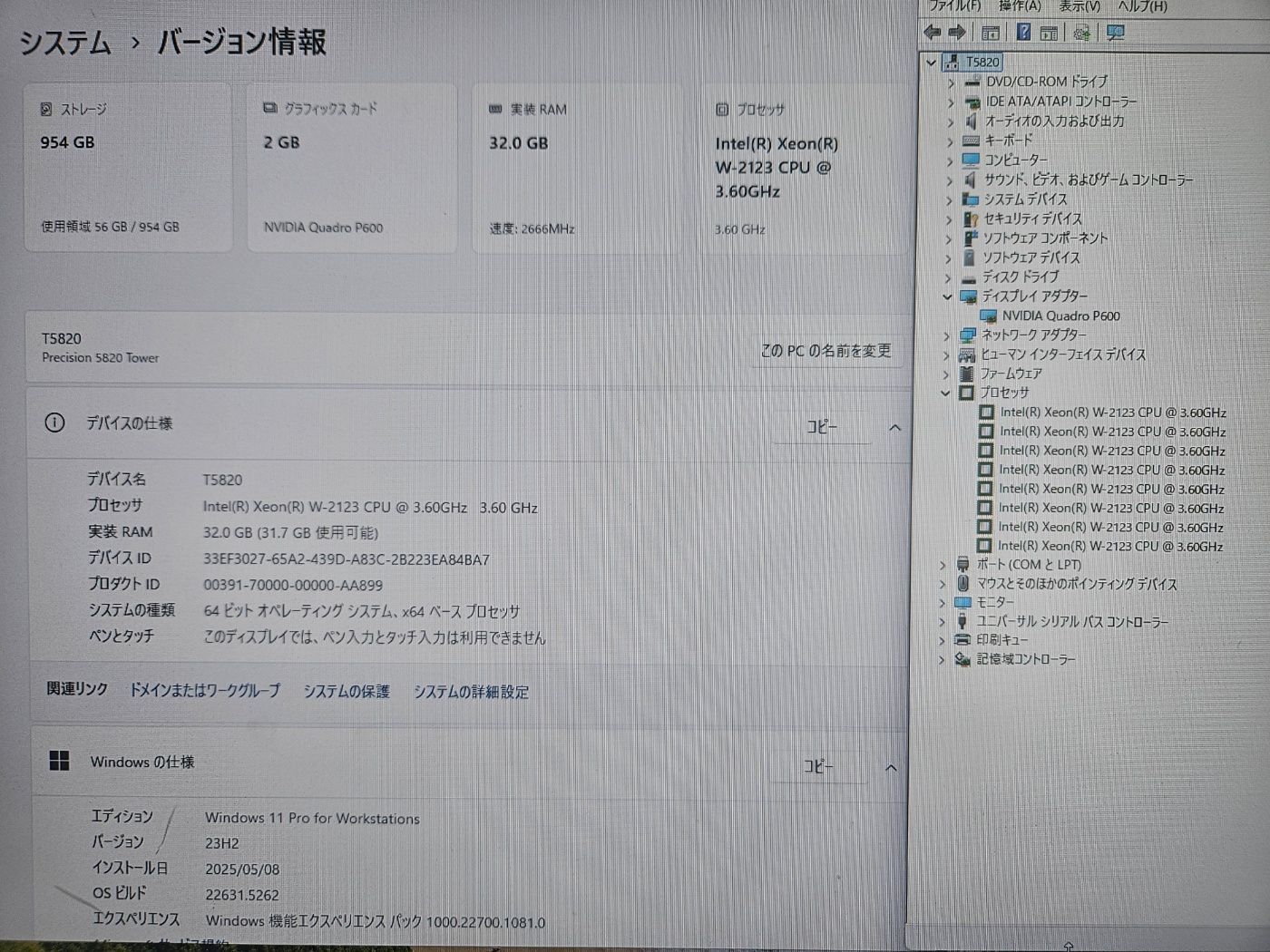
Task: Toggle the action pane toolbar icon
Action: point(1049,33)
